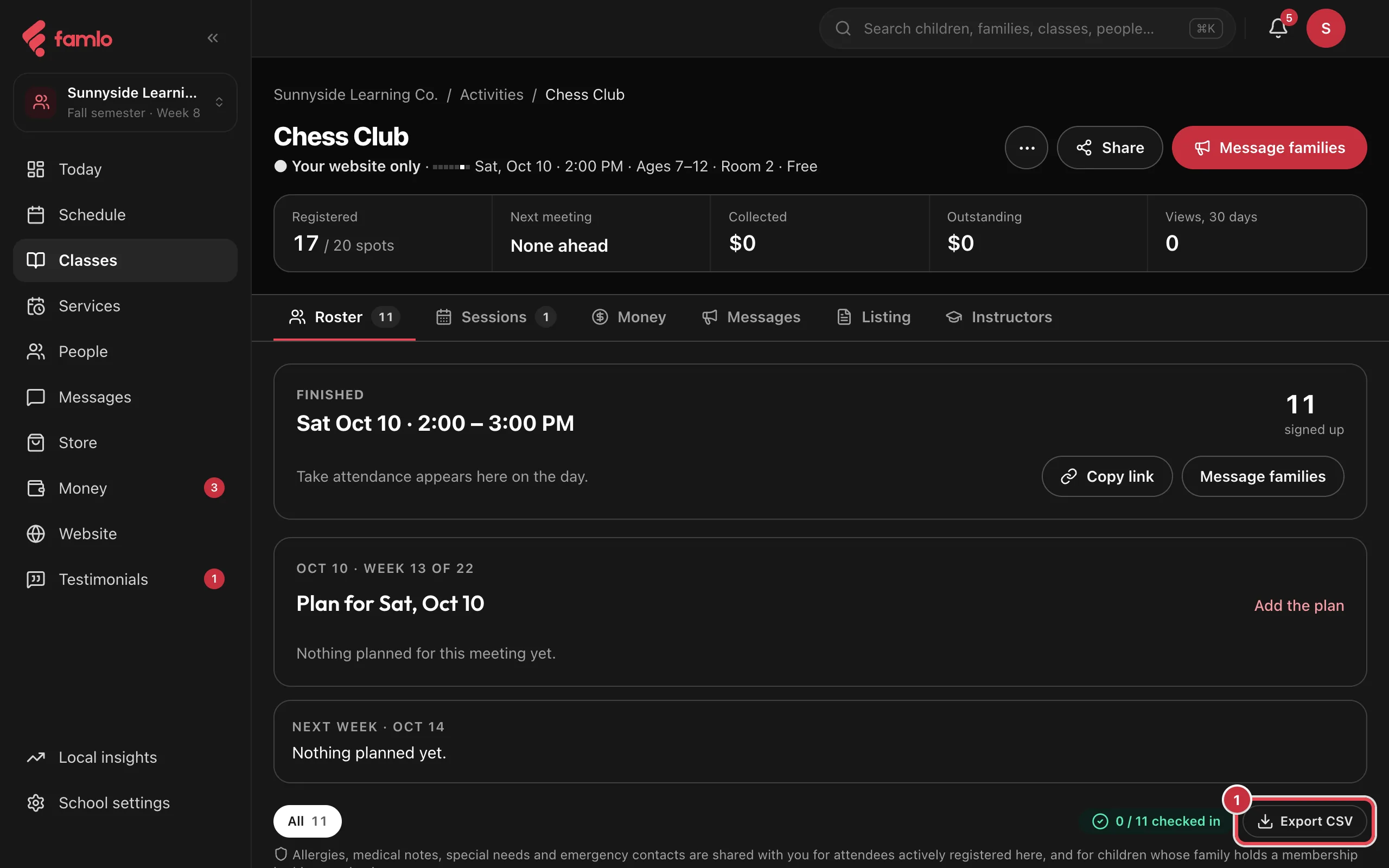Viewport: 1389px width, 868px height.
Task: Select the All 11 filter chip
Action: (x=307, y=821)
